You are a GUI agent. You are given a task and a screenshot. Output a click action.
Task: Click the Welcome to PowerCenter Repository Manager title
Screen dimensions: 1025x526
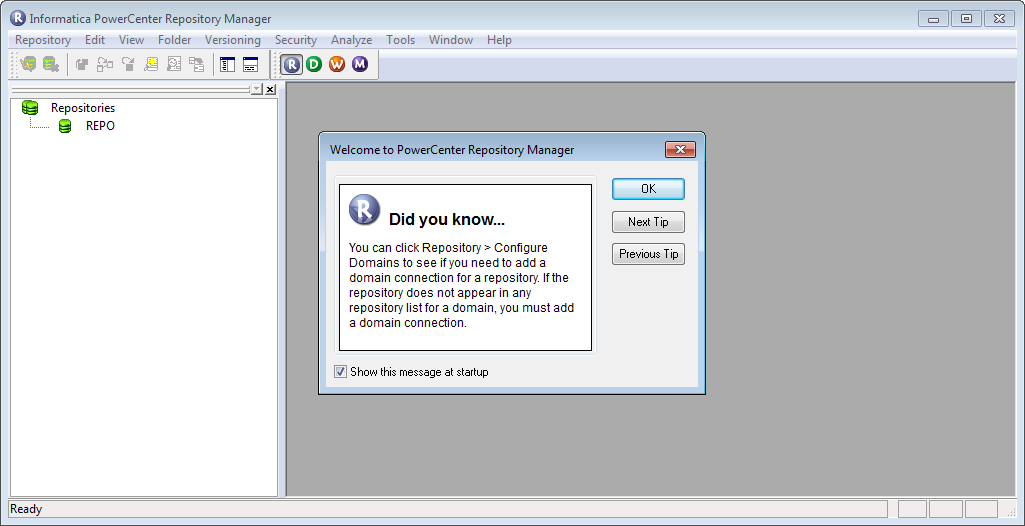click(452, 150)
